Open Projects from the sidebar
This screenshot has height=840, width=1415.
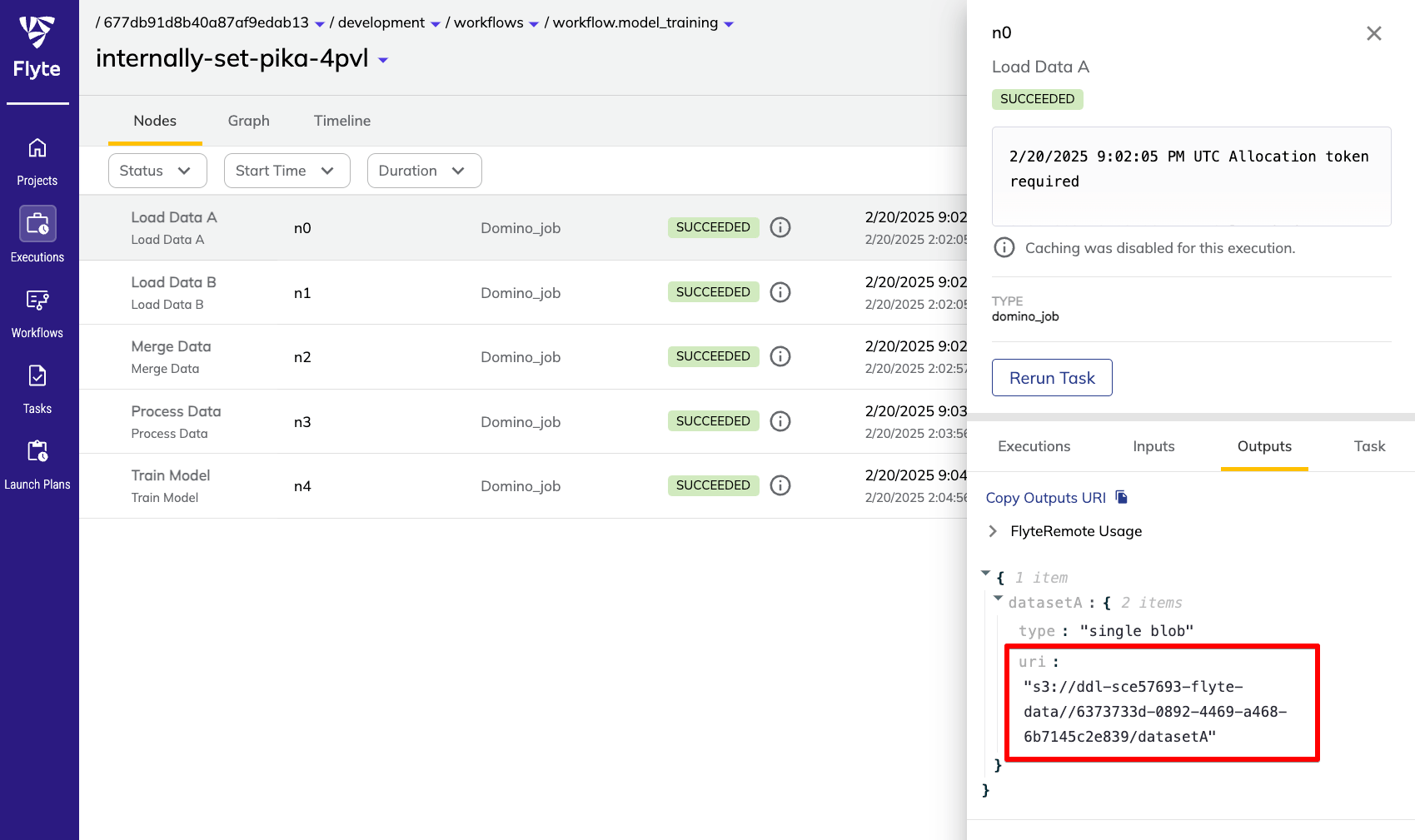[x=37, y=163]
